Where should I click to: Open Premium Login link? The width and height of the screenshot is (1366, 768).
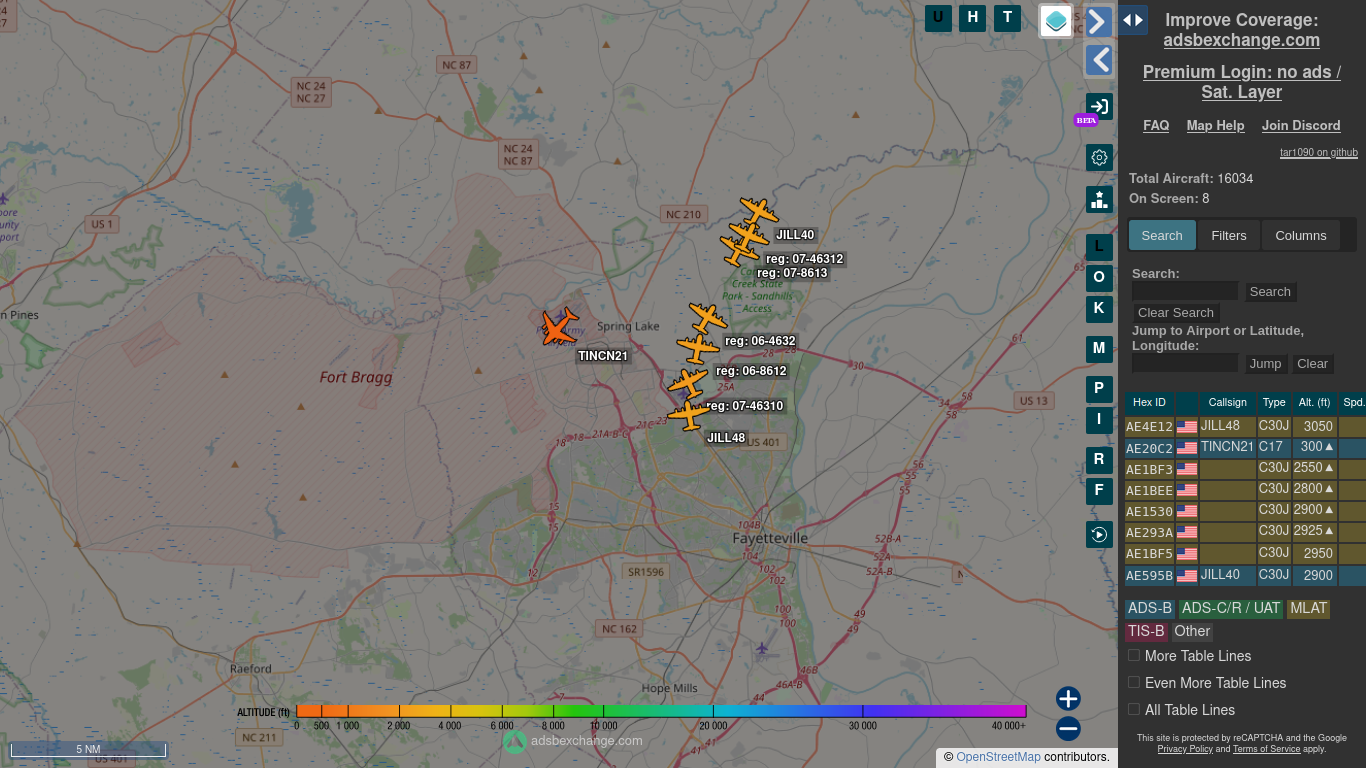tap(1241, 82)
